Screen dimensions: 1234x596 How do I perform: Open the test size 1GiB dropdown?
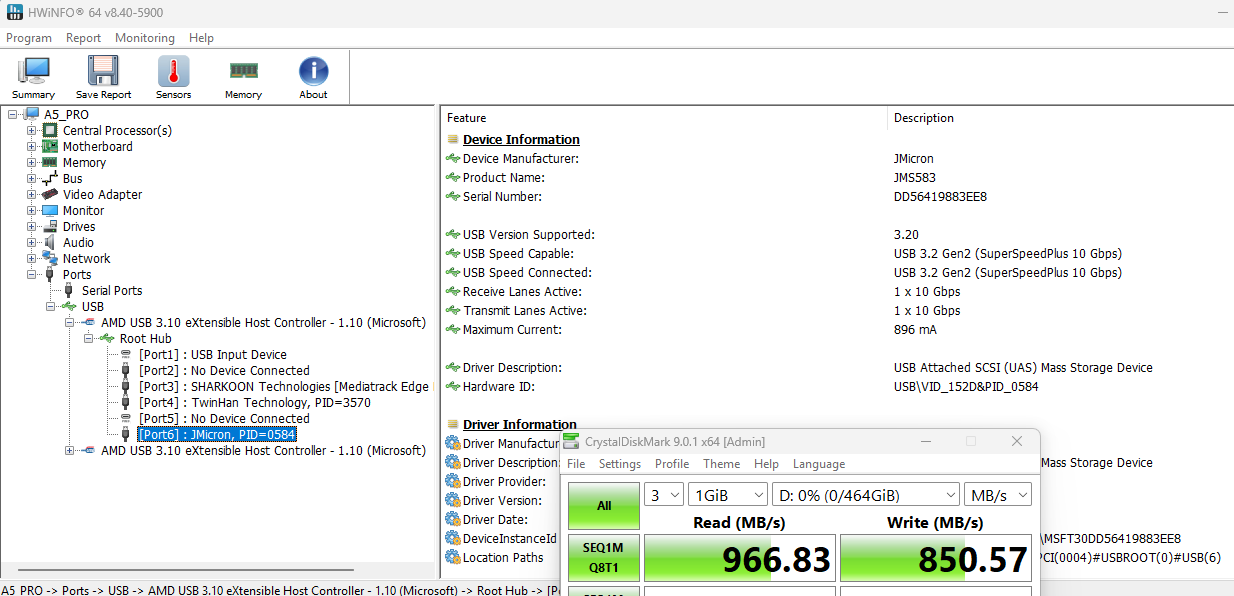click(x=727, y=495)
